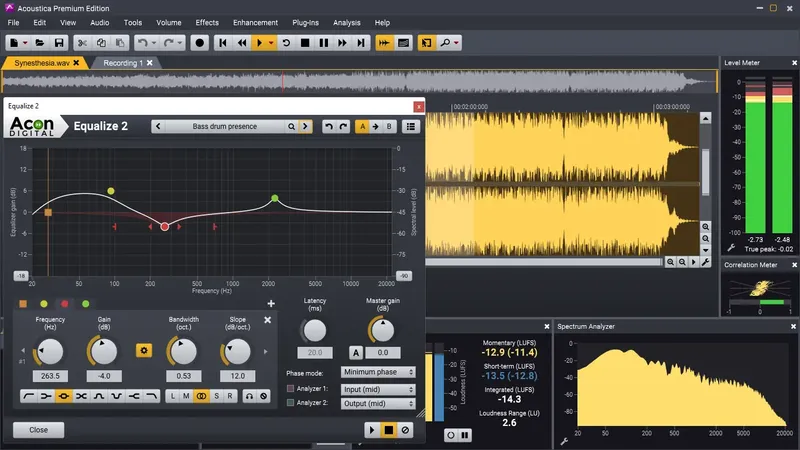Select the low cut filter type
This screenshot has height=450, width=800.
point(29,396)
